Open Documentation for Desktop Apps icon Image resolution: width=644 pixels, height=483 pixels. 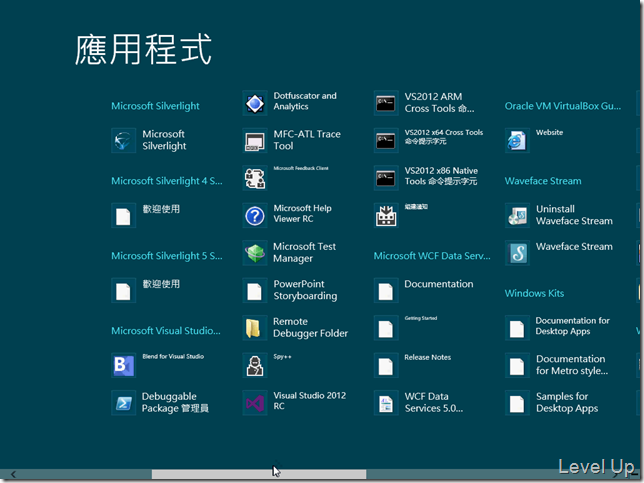tap(517, 328)
